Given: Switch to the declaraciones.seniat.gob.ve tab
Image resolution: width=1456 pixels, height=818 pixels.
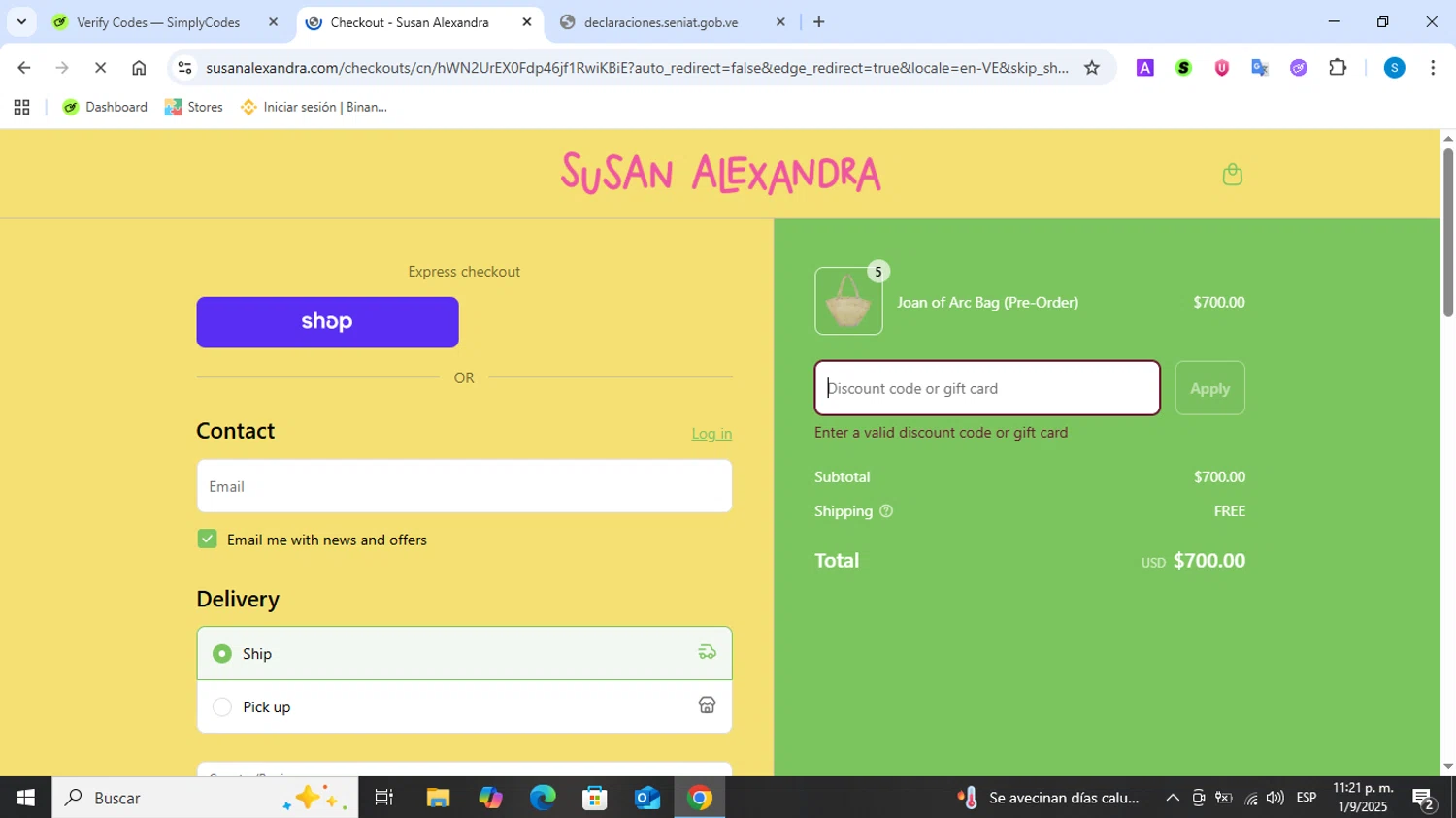Looking at the screenshot, I should click(x=661, y=22).
